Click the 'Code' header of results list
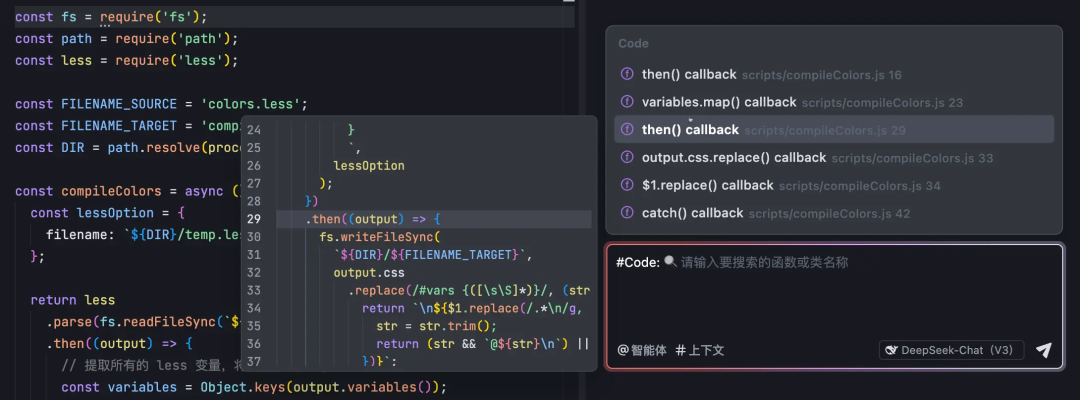Viewport: 1080px width, 400px height. click(634, 44)
